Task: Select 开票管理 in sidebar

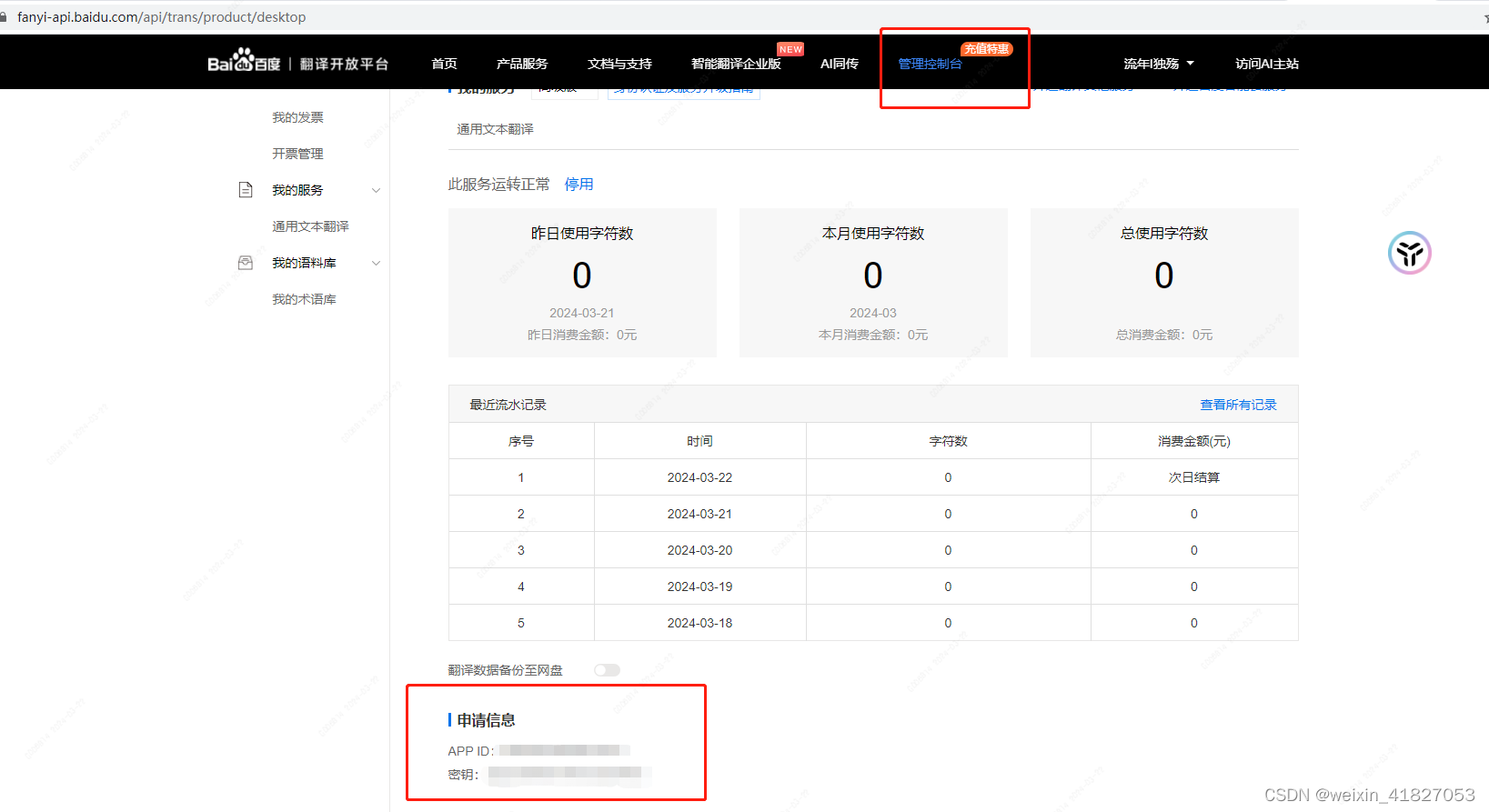Action: coord(297,154)
